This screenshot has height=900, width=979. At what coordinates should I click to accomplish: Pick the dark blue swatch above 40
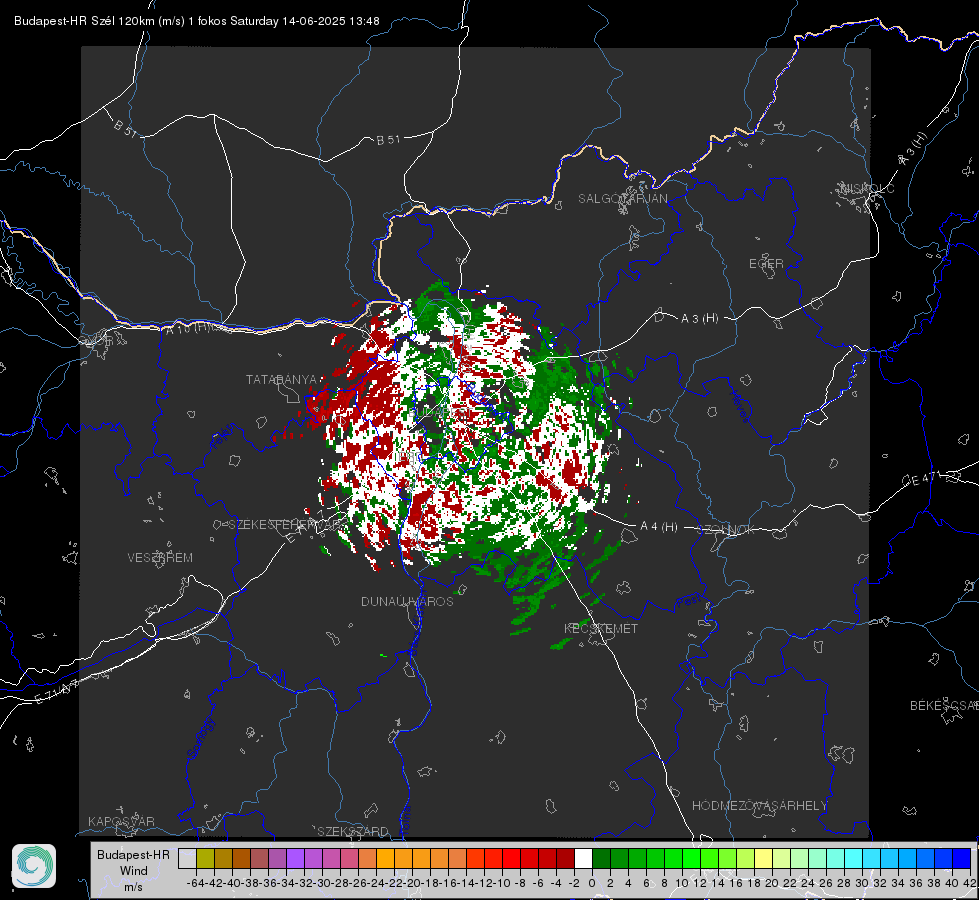[962, 858]
